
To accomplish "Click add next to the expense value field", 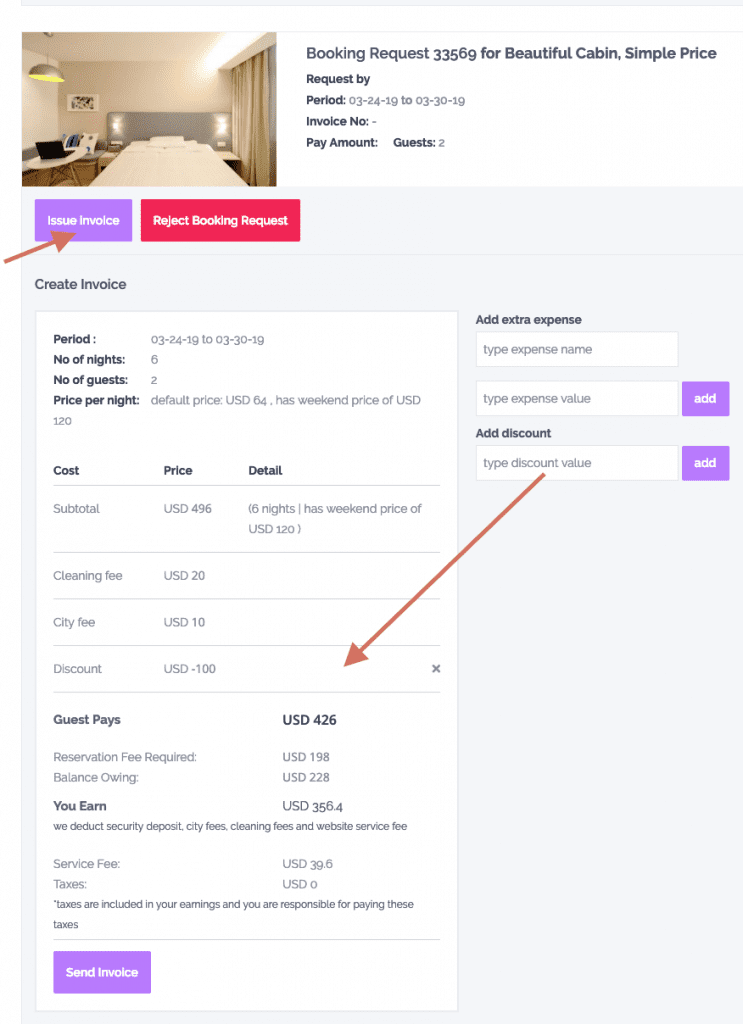I will (x=705, y=398).
